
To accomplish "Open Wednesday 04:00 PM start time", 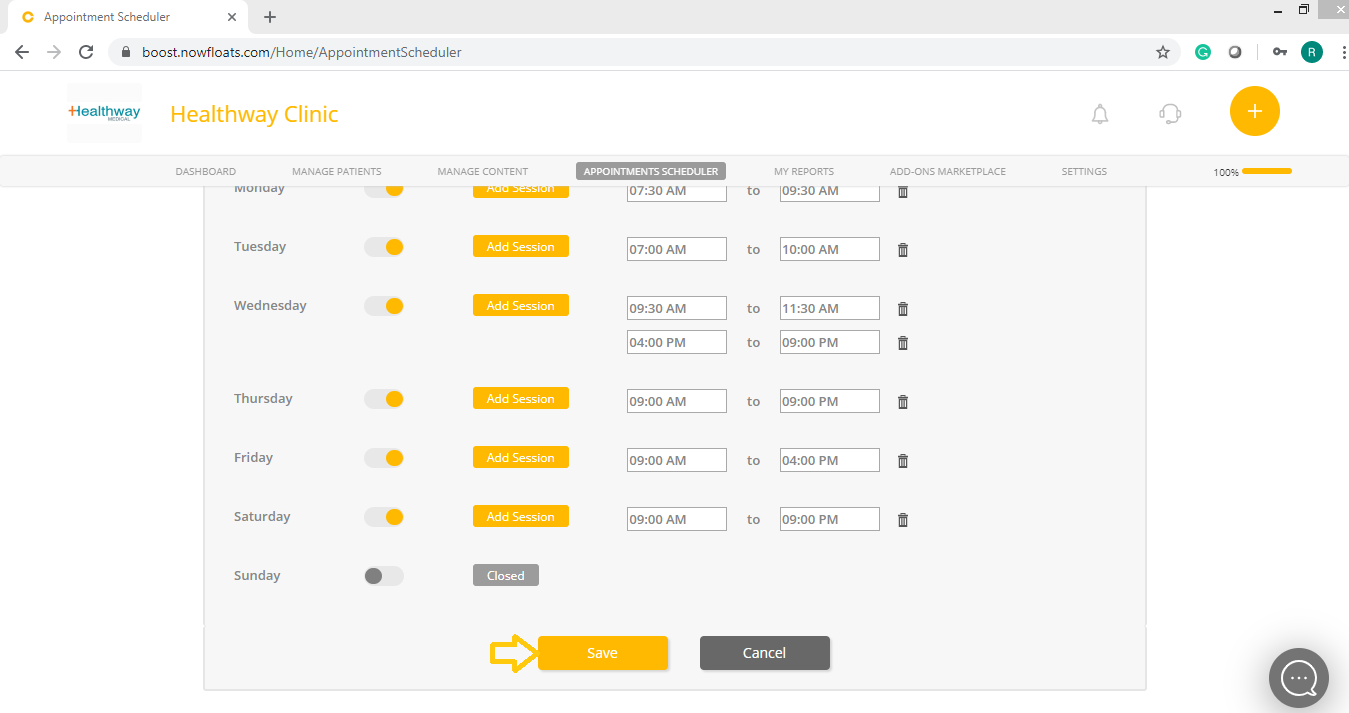I will pos(677,342).
